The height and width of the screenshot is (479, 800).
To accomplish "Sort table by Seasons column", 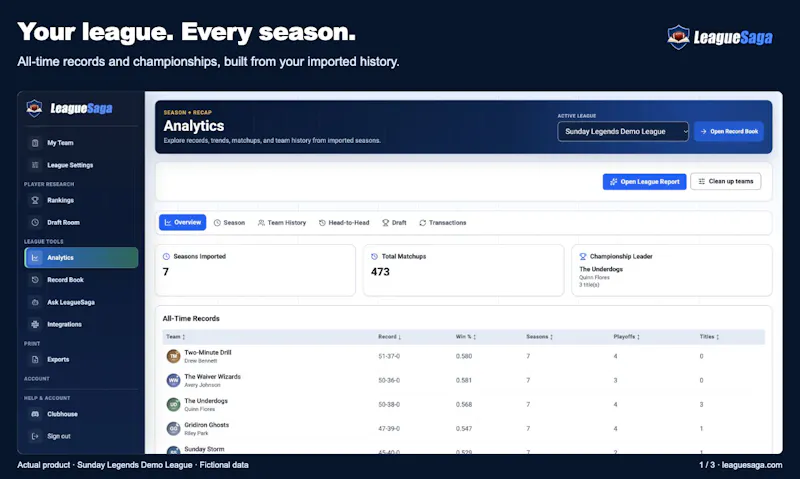I will click(540, 337).
